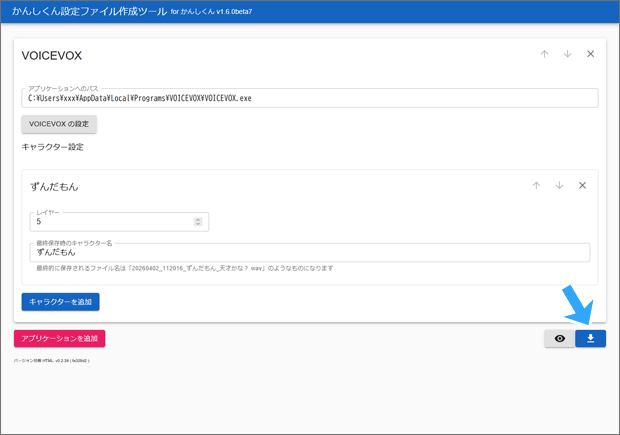Viewport: 620px width, 435px height.
Task: Remove the VOICEVOX application card
Action: [590, 54]
